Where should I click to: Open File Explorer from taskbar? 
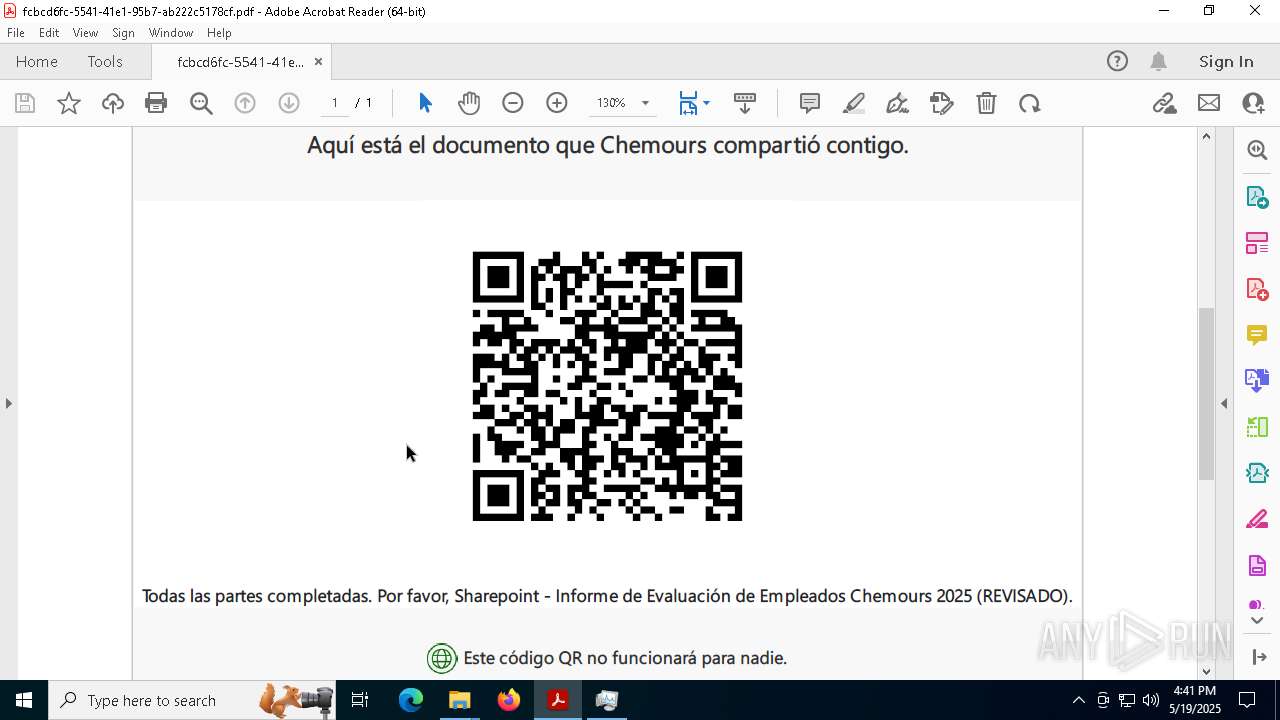459,700
